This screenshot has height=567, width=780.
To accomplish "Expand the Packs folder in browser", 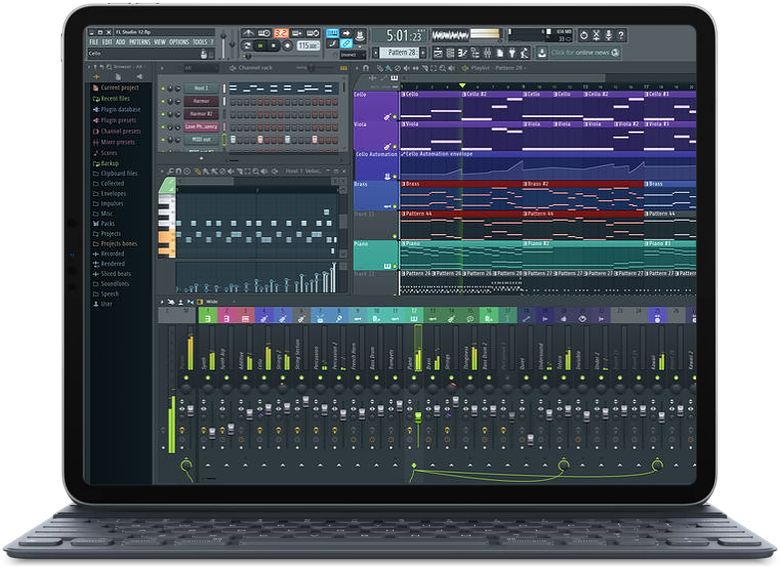I will (x=103, y=223).
